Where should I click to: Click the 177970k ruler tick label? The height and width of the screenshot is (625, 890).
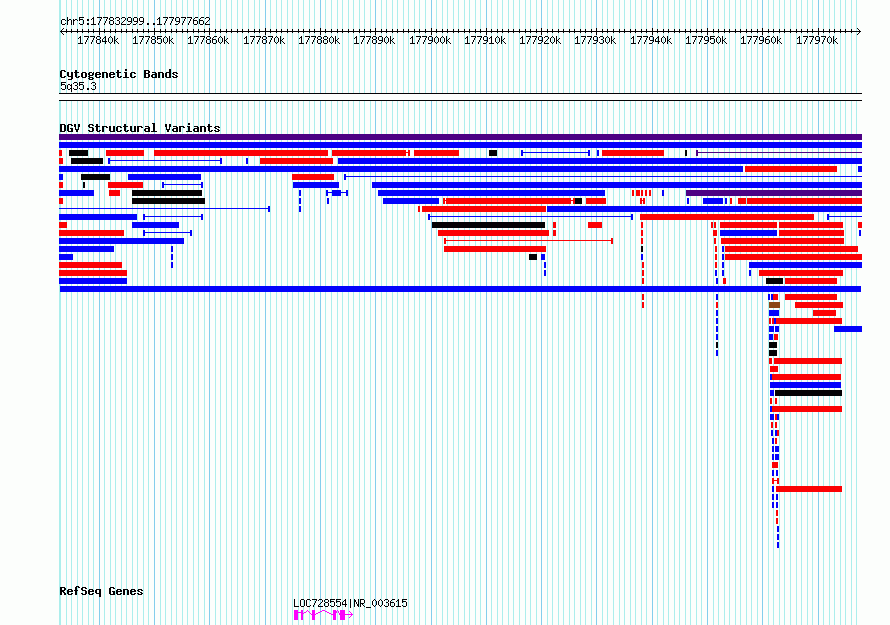817,40
